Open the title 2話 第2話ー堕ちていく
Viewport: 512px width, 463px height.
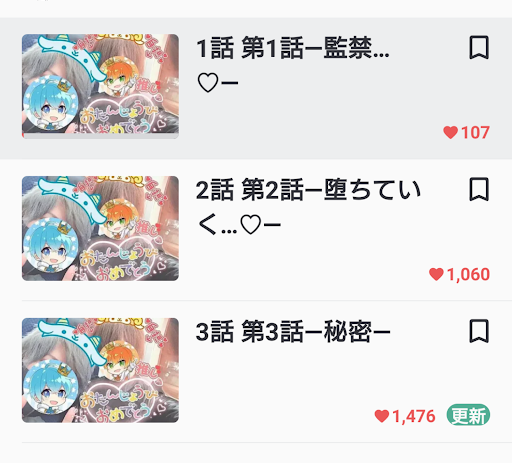click(308, 207)
